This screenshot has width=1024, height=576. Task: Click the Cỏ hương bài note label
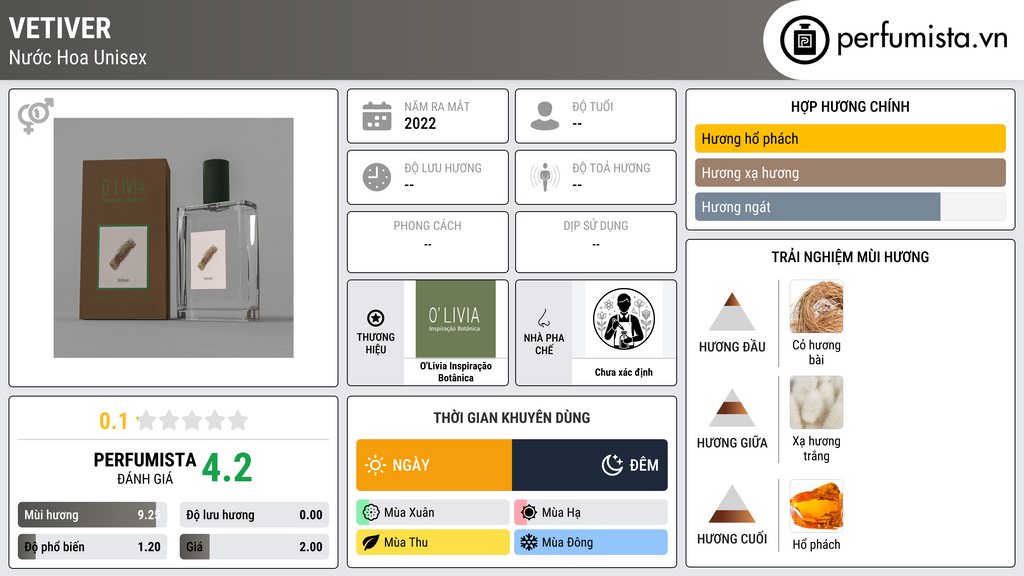coord(816,352)
